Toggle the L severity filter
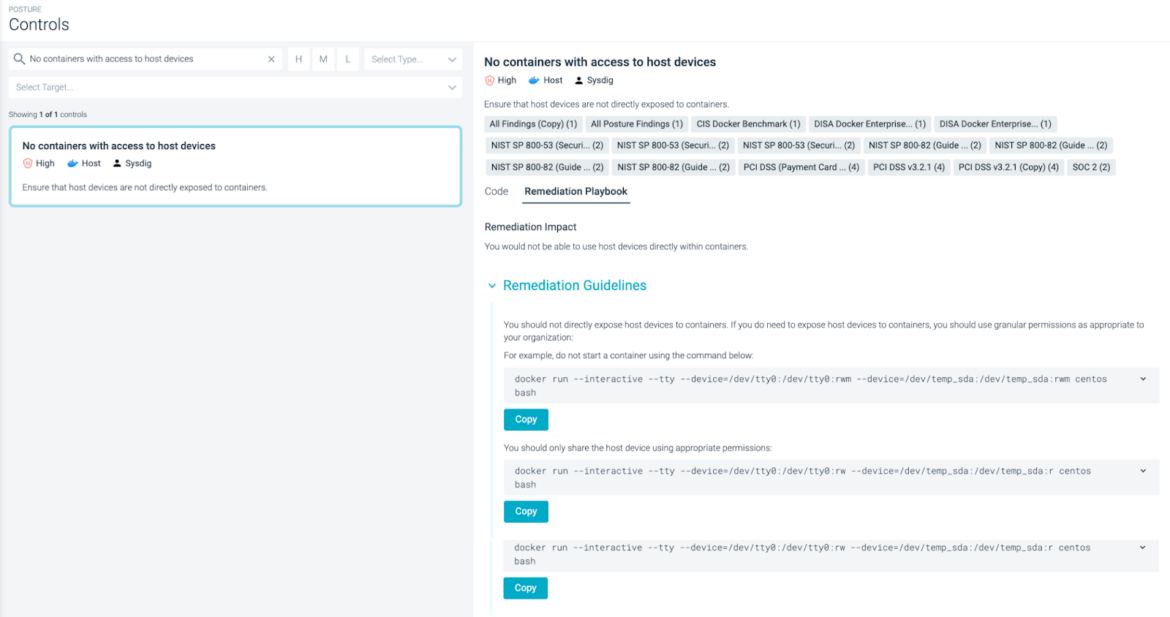1170x617 pixels. tap(347, 59)
